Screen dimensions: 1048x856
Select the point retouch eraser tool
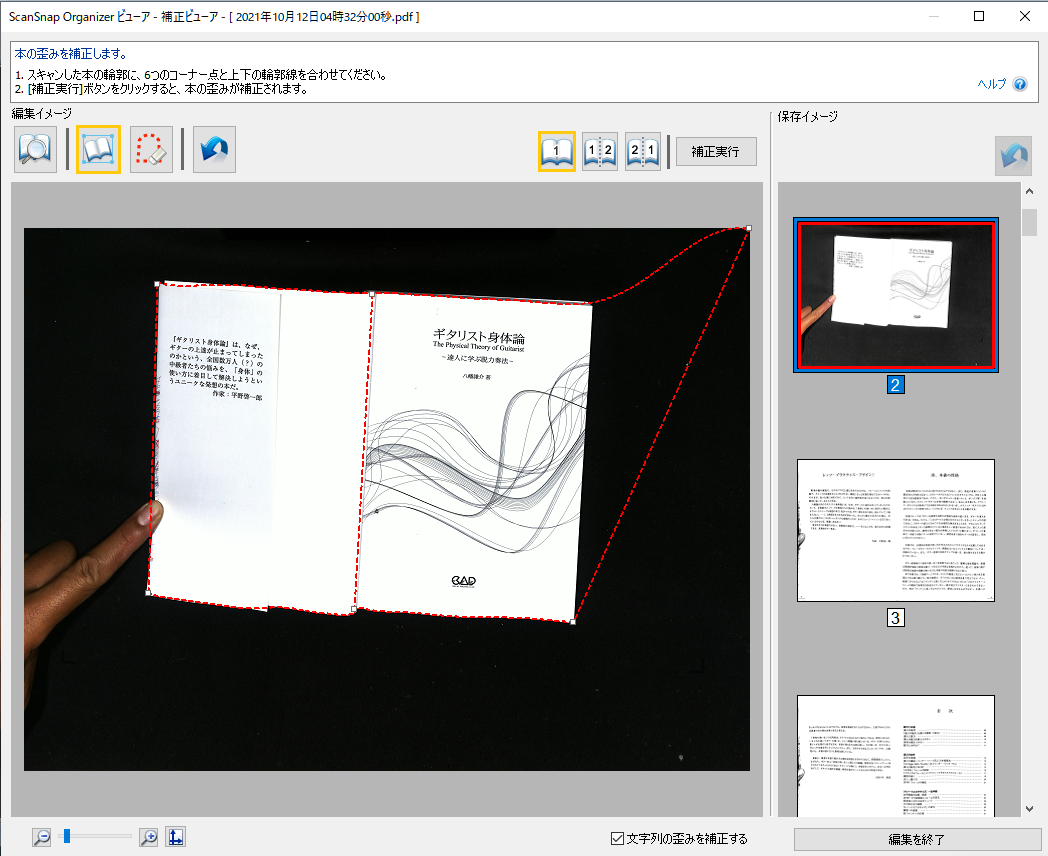coord(151,149)
